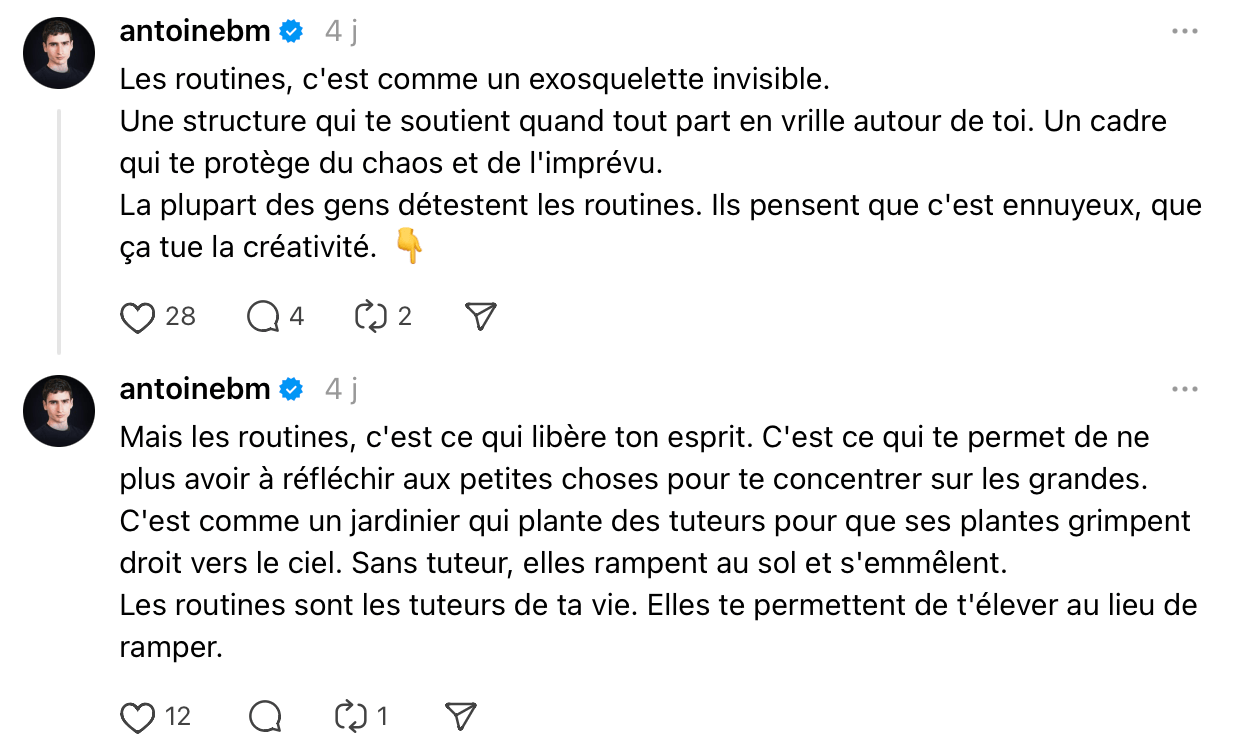Screen dimensions: 1242x750
Task: Open the first post via its "4 j" timestamp
Action: [341, 32]
